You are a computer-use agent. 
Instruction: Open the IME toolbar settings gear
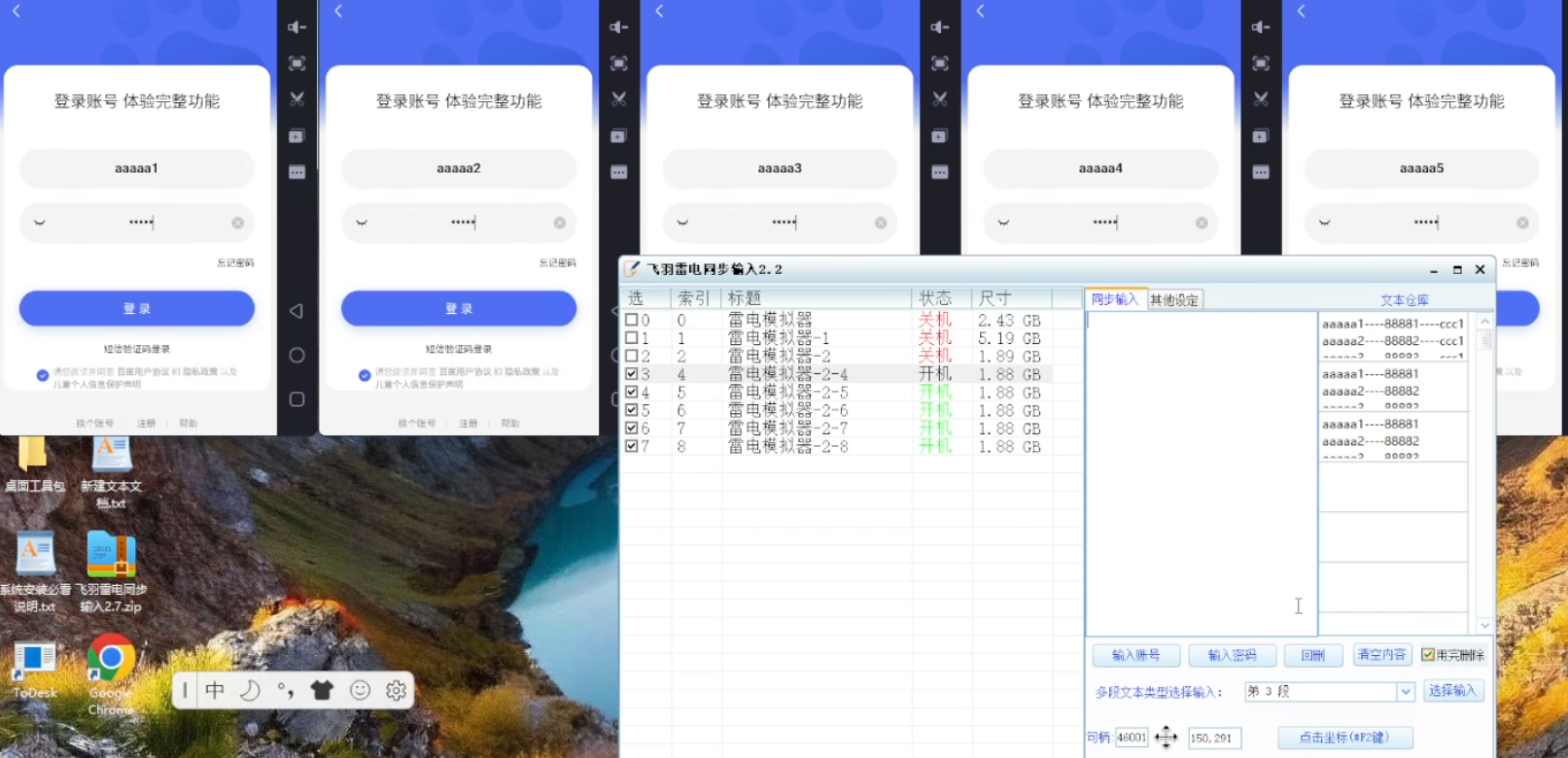tap(396, 690)
